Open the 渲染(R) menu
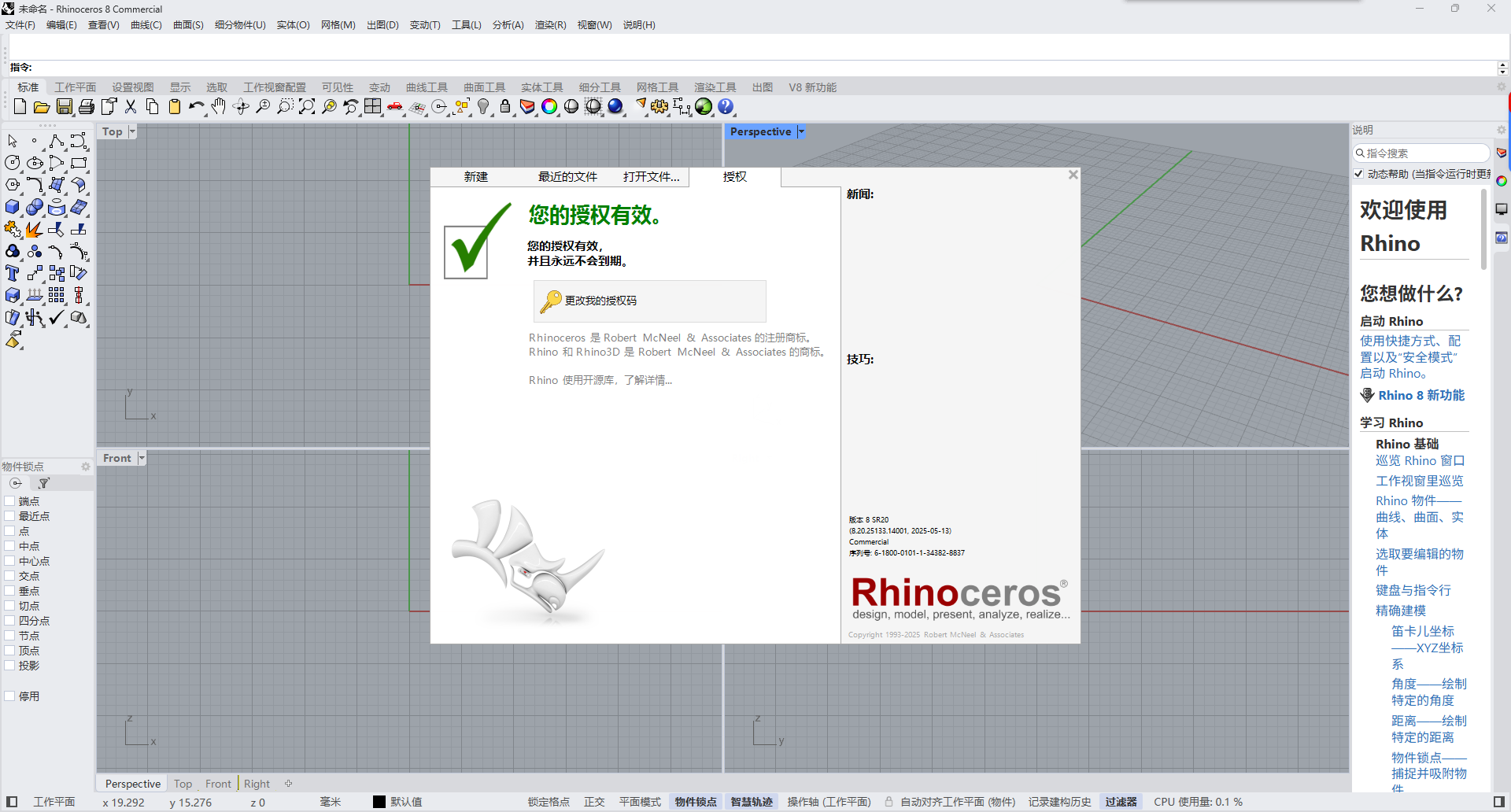 549,24
